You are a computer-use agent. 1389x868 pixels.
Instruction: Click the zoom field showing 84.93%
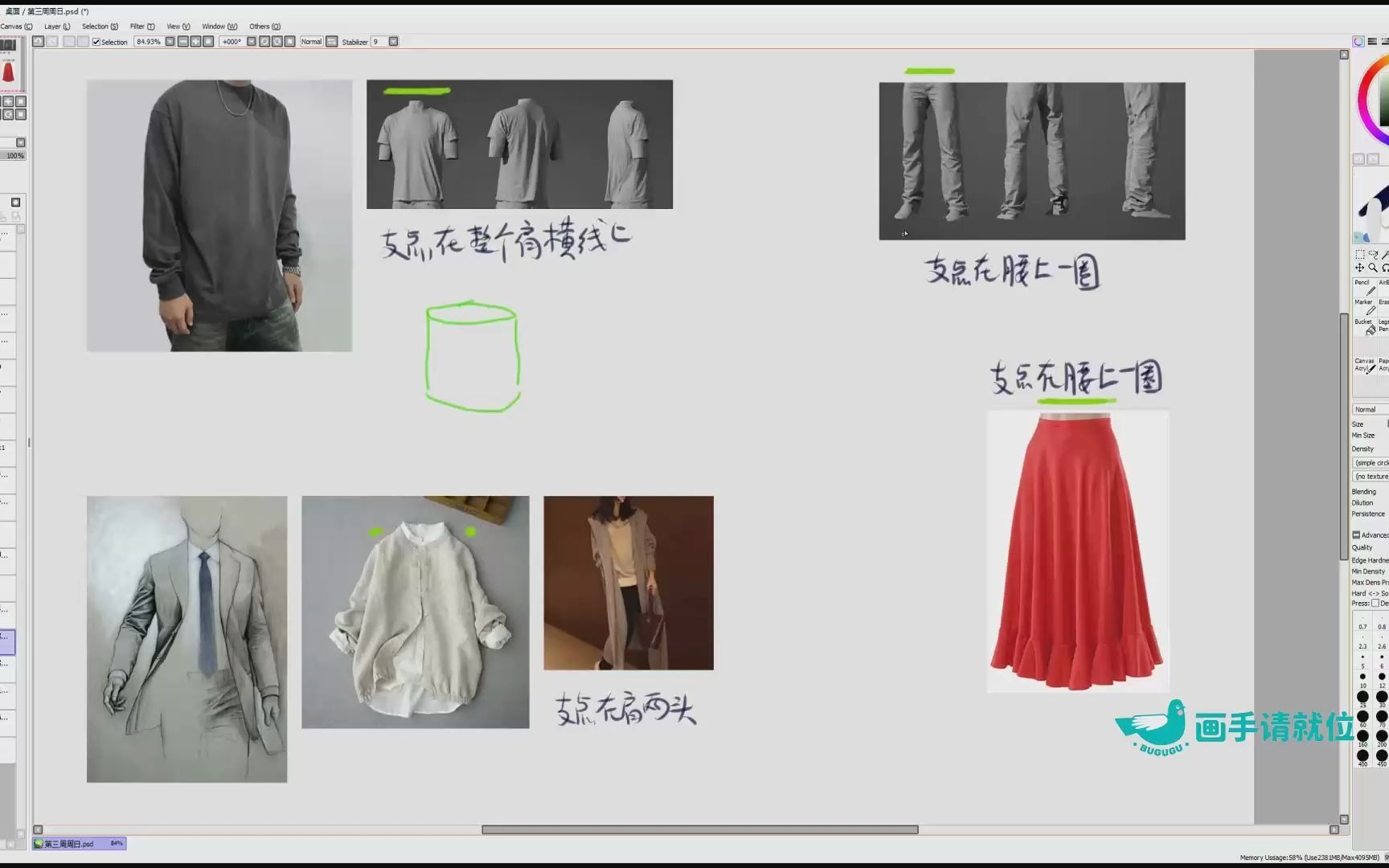pyautogui.click(x=149, y=42)
